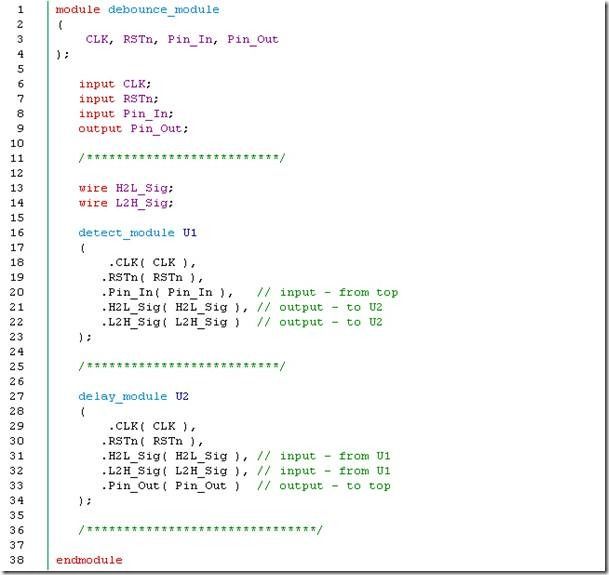The width and height of the screenshot is (609, 575).
Task: Click the 'module' keyword on line 1
Action: tap(78, 9)
